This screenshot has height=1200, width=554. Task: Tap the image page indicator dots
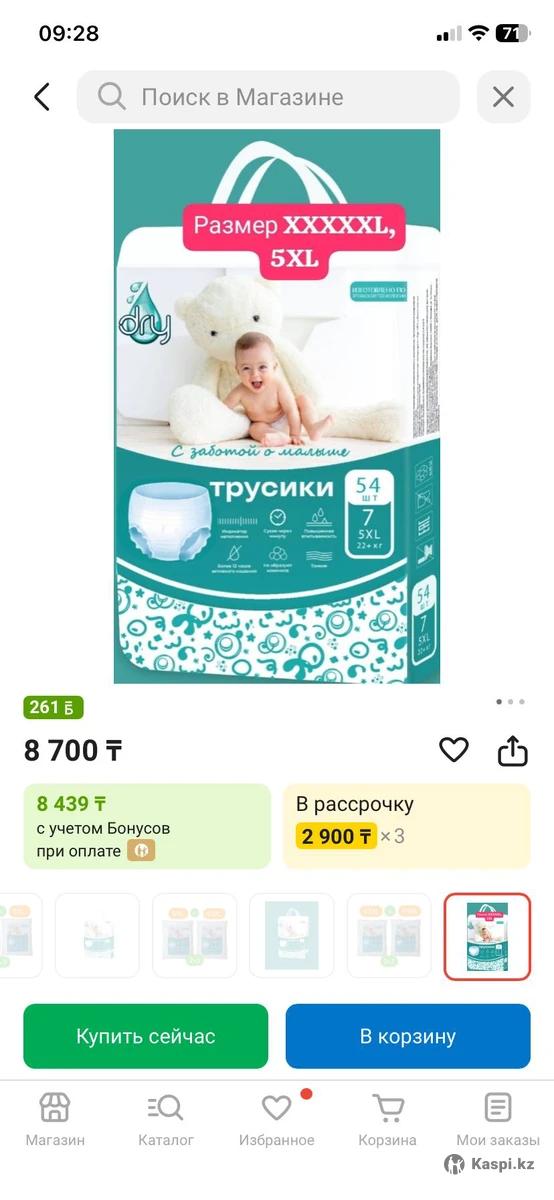(510, 702)
